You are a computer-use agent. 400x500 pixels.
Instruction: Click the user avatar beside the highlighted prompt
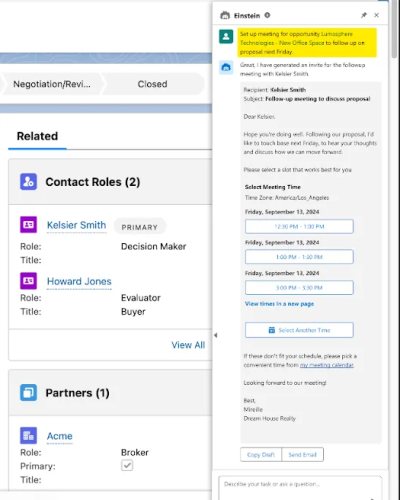point(226,36)
